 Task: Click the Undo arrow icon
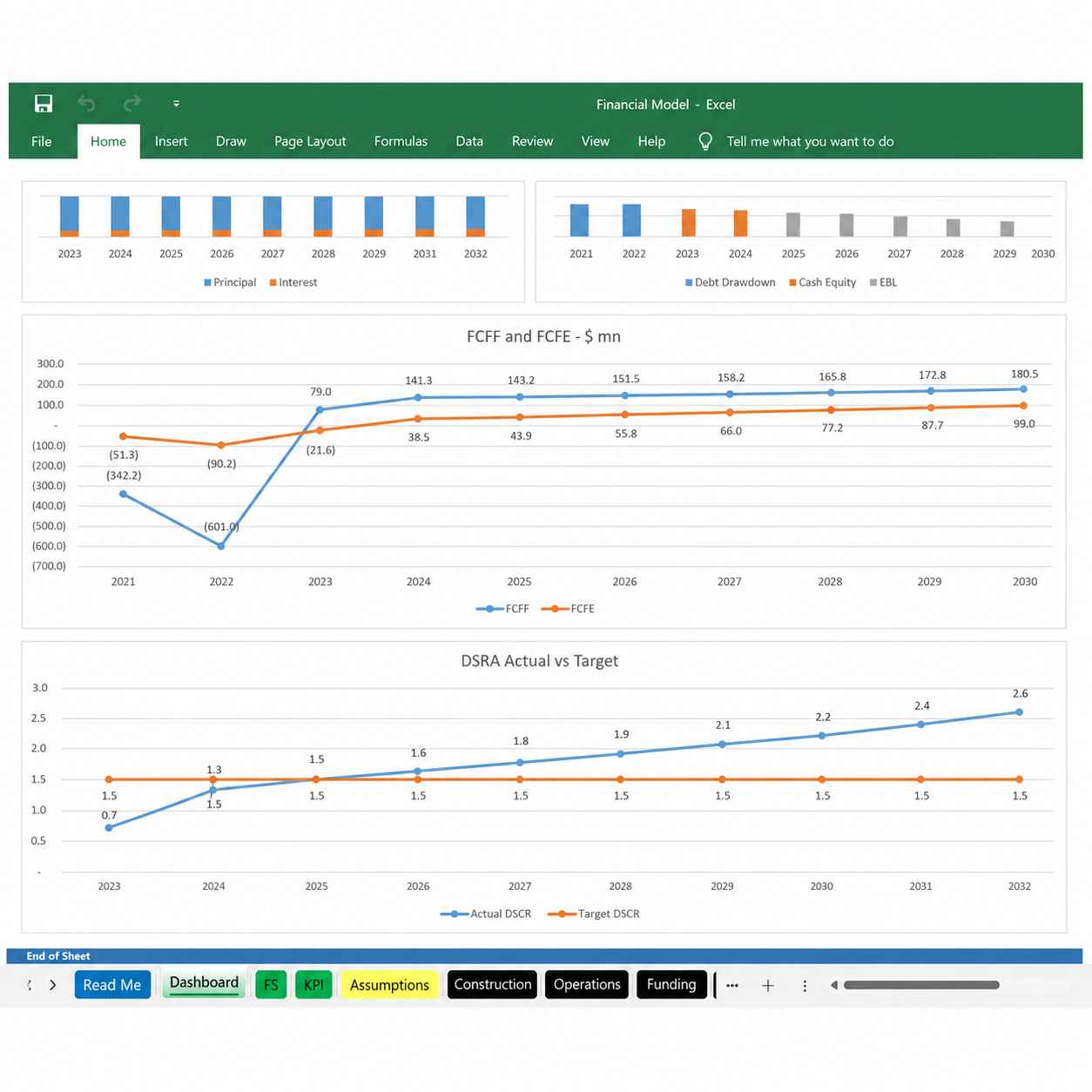click(x=86, y=104)
